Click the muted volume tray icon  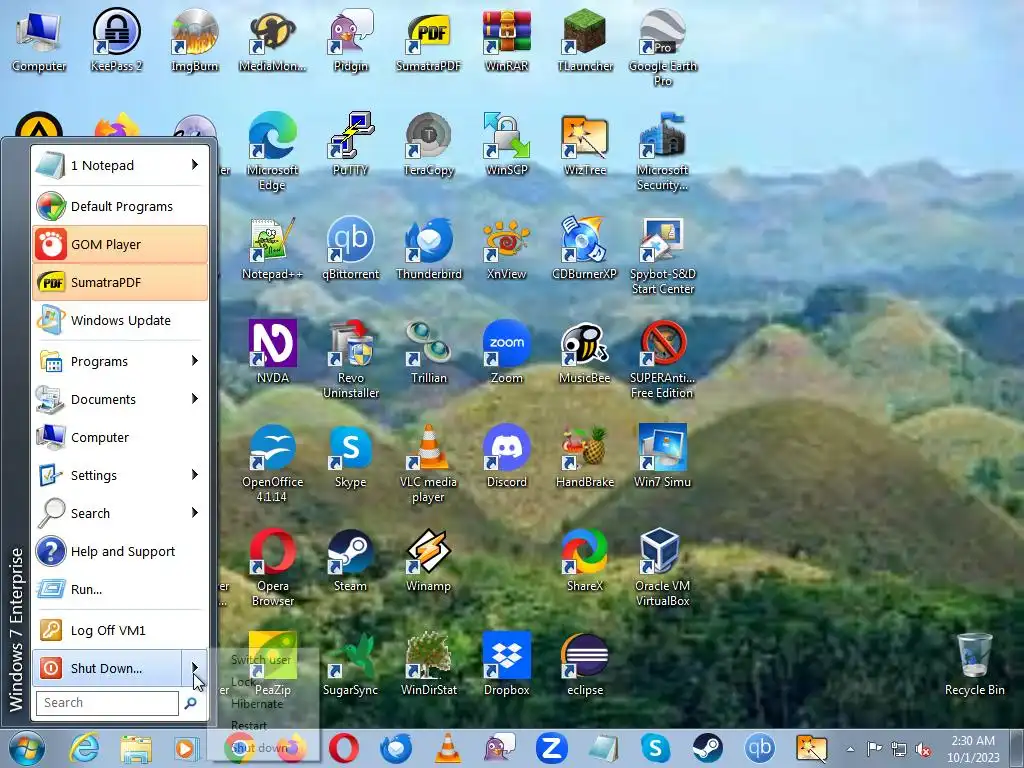923,749
